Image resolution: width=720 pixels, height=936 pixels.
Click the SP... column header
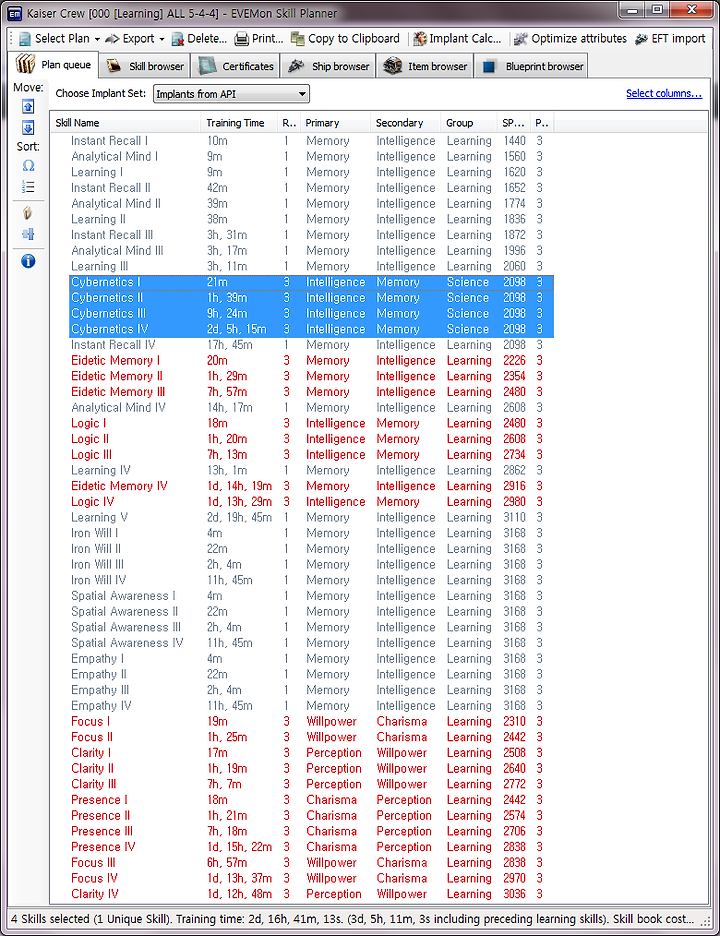coord(513,123)
